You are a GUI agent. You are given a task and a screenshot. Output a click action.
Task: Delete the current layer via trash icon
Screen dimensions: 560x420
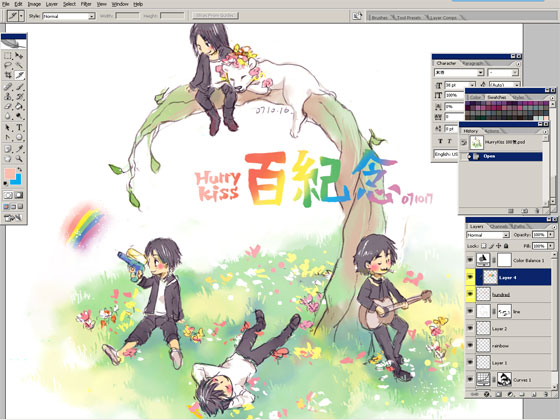click(x=546, y=394)
